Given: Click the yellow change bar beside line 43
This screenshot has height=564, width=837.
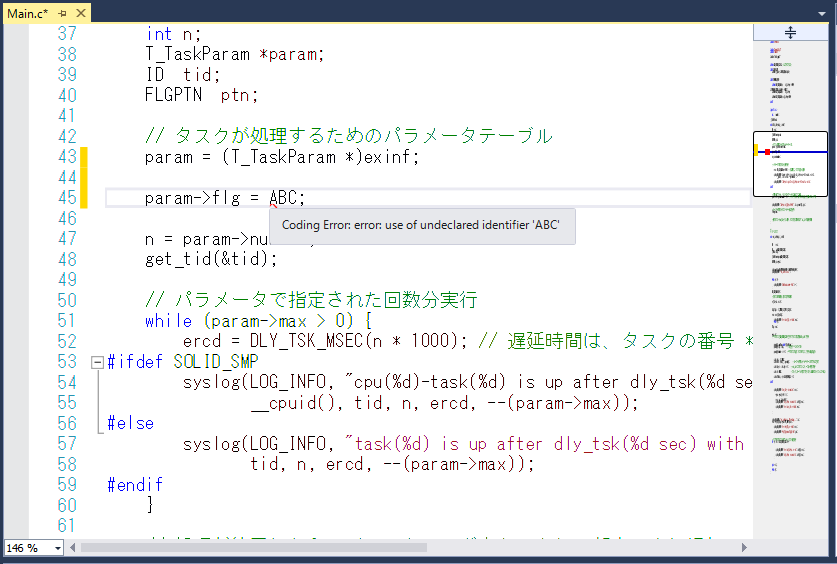Looking at the screenshot, I should click(85, 157).
